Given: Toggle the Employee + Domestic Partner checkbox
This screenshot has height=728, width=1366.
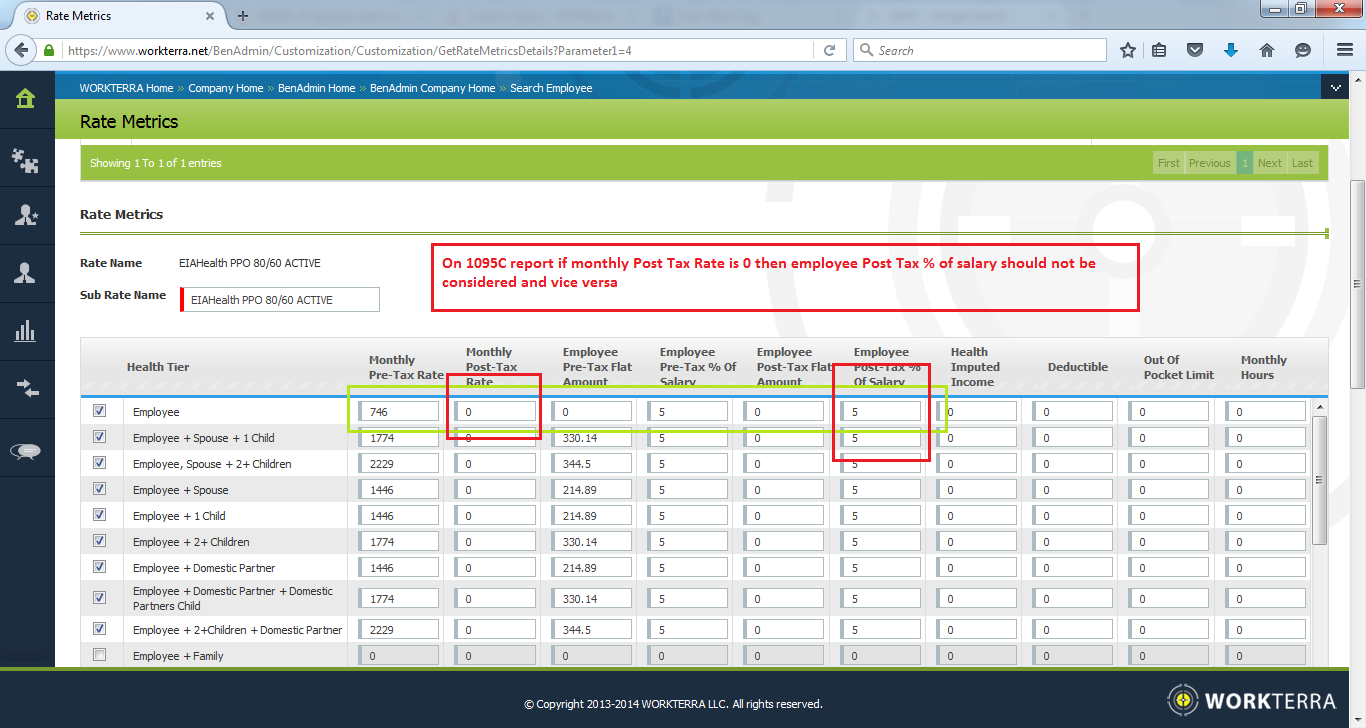Looking at the screenshot, I should (99, 567).
